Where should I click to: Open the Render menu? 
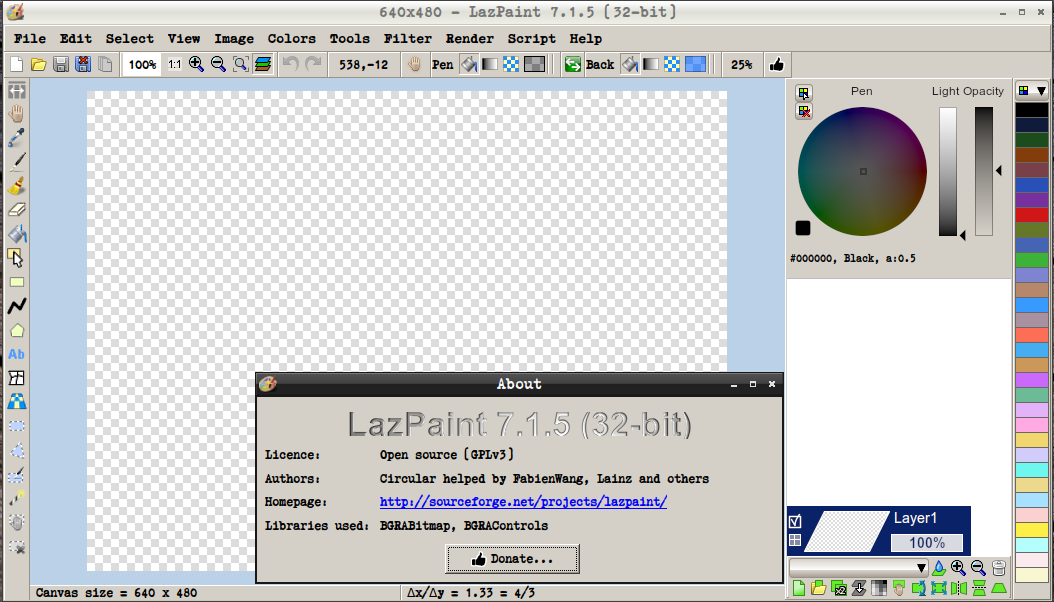pos(470,39)
